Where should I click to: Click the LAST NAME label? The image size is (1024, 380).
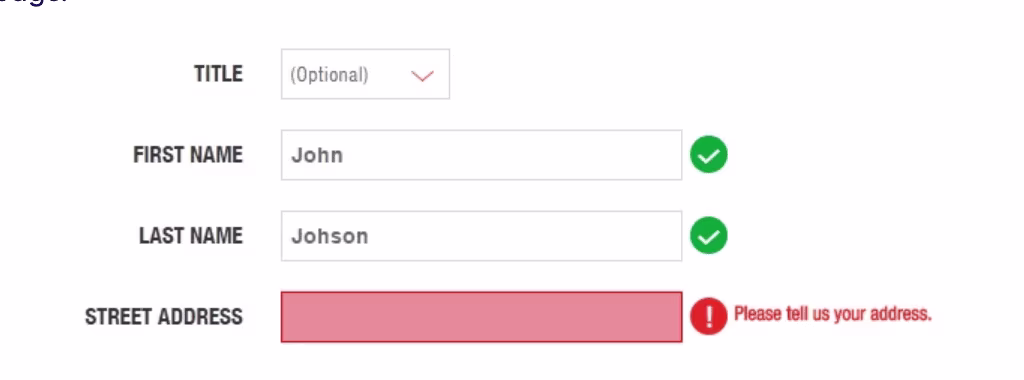(191, 236)
